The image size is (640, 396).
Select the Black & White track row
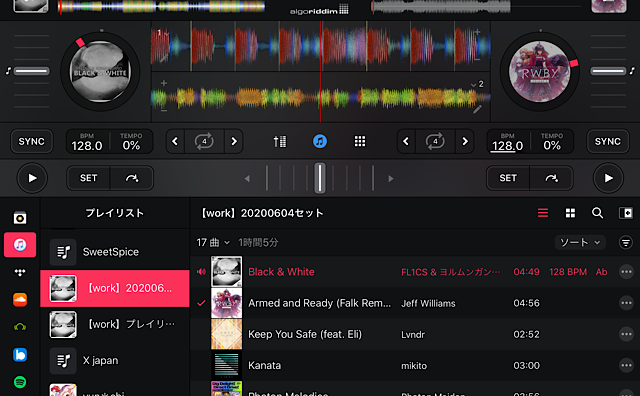415,272
